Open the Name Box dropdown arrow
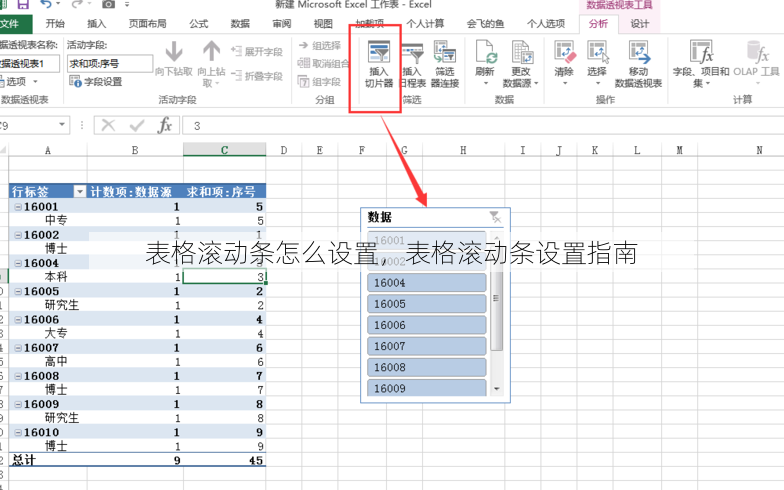The width and height of the screenshot is (784, 490). (x=62, y=124)
